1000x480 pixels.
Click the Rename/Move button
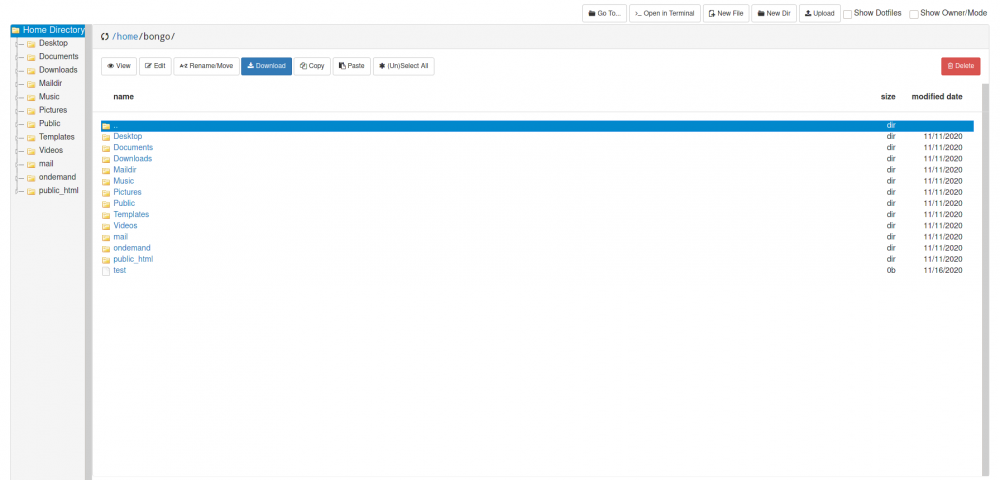(x=206, y=66)
